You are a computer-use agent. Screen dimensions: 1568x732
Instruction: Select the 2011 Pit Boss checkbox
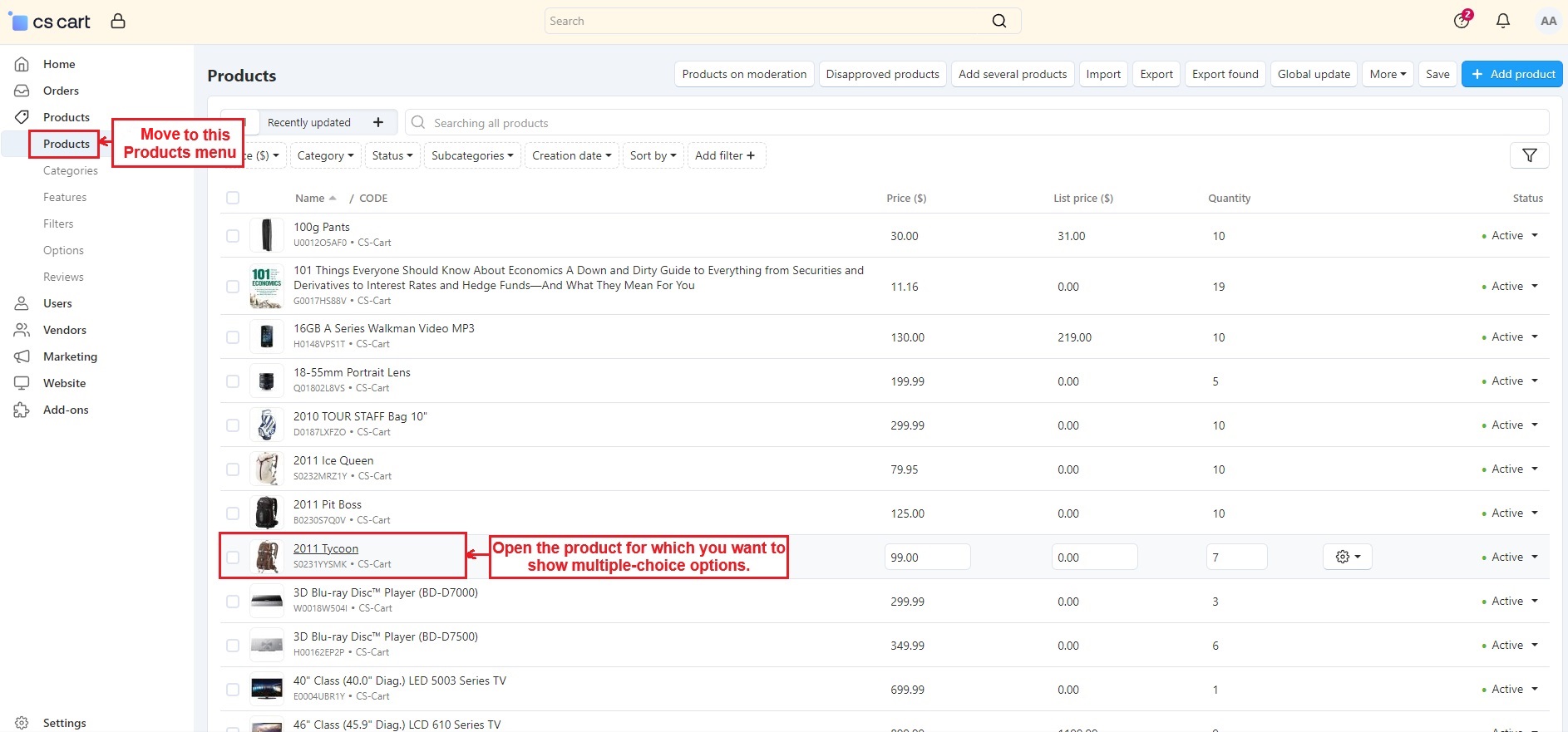(233, 513)
